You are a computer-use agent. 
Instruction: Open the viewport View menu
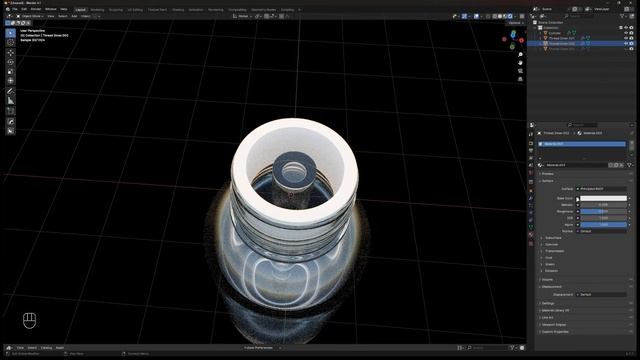[51, 16]
